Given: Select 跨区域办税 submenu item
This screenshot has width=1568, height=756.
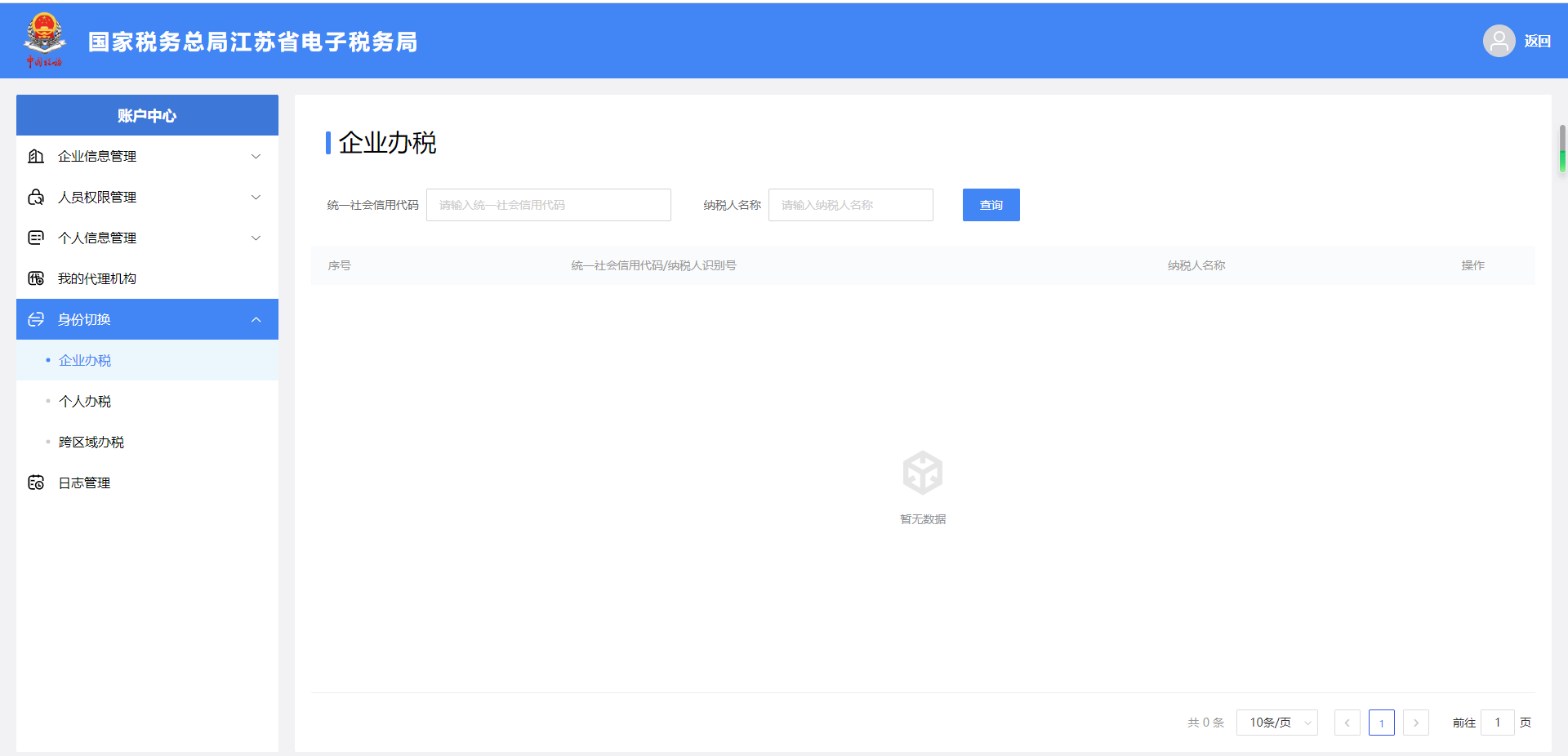Looking at the screenshot, I should click(91, 442).
